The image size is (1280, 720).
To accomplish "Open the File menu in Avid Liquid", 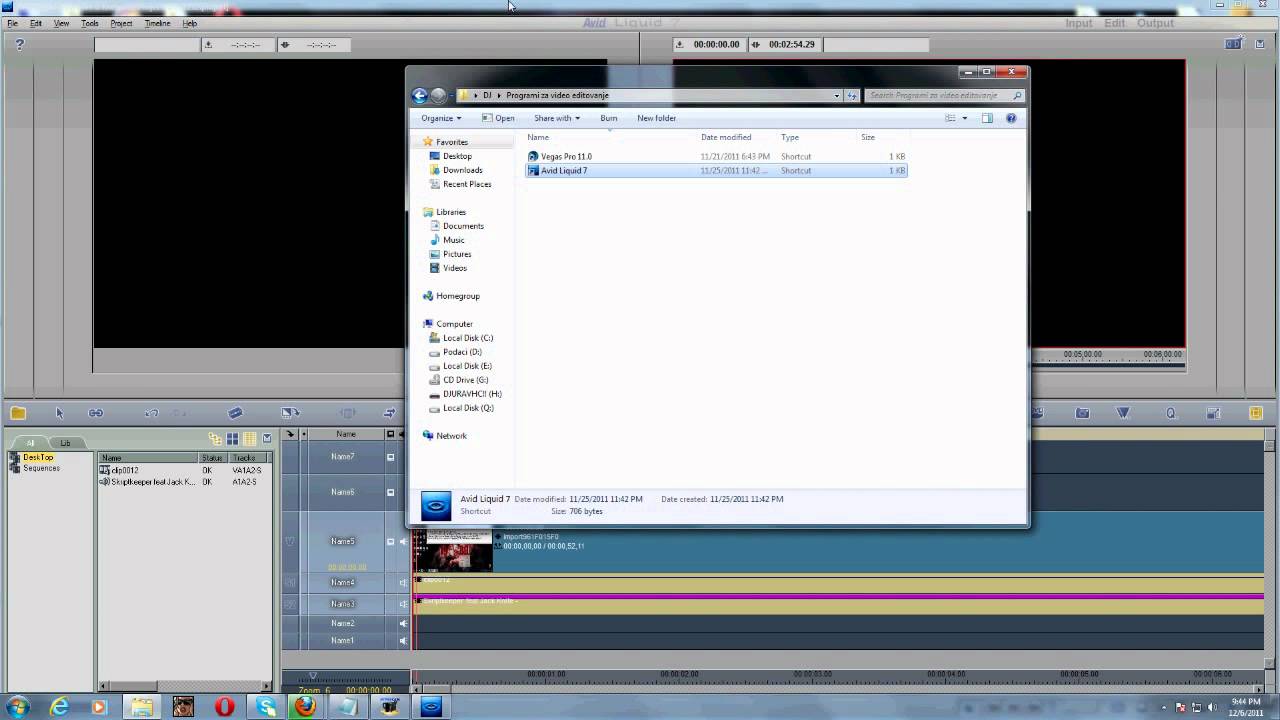I will click(12, 23).
